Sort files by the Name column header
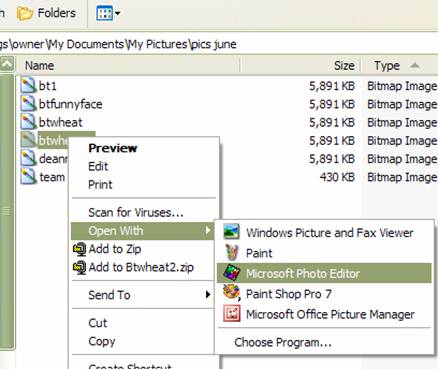438x369 pixels. click(x=128, y=65)
